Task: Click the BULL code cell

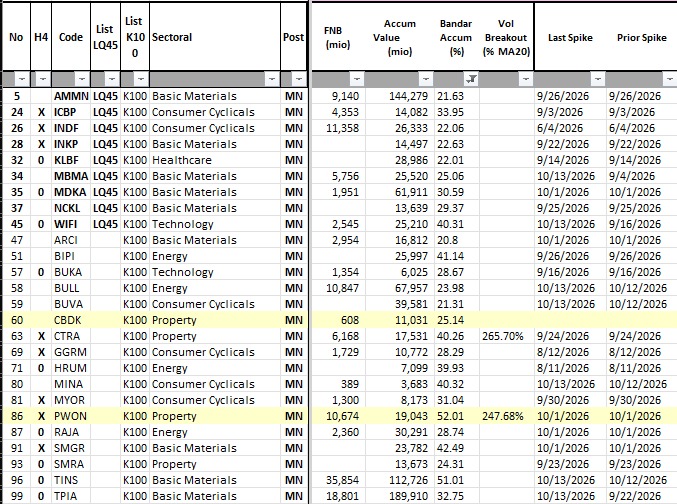Action: tap(71, 288)
